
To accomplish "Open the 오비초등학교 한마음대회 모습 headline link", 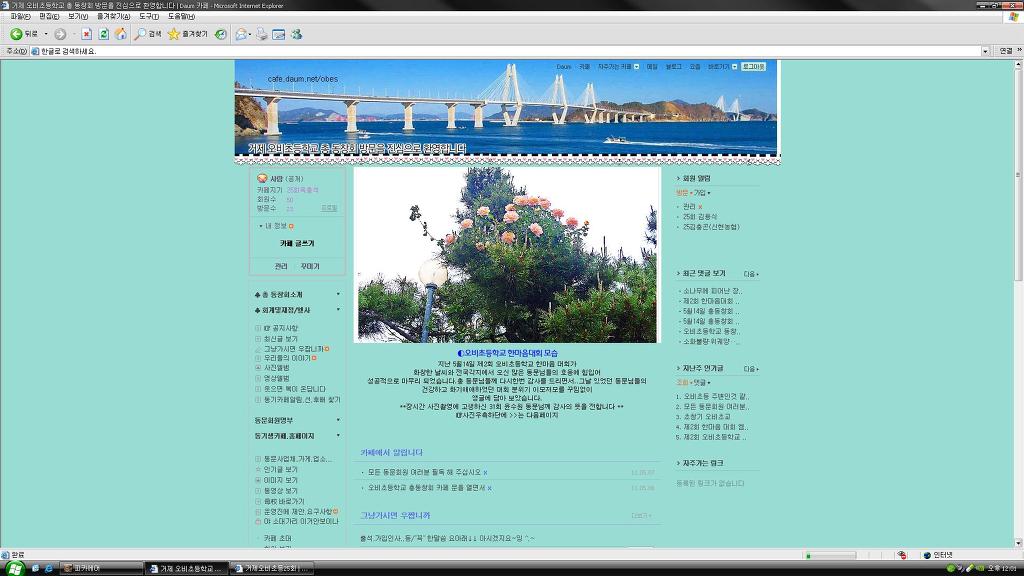I will pos(507,353).
